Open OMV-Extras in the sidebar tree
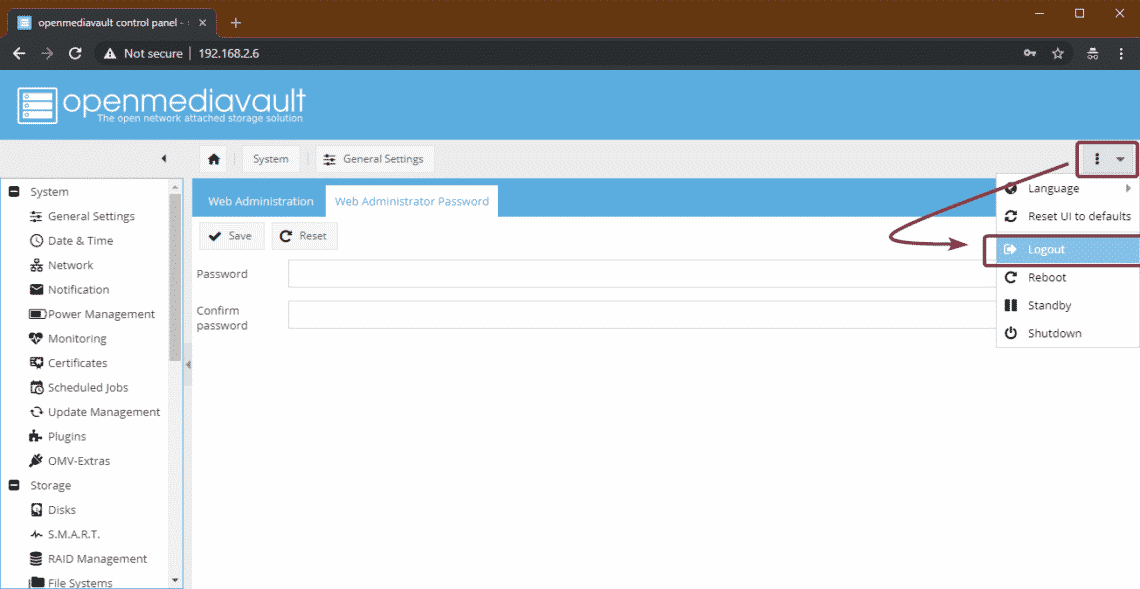 pyautogui.click(x=79, y=461)
